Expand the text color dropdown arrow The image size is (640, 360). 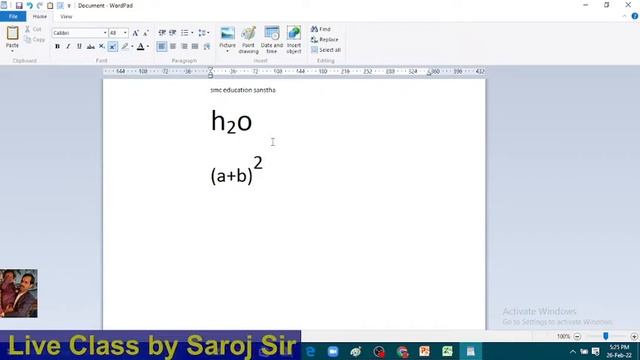pos(148,47)
